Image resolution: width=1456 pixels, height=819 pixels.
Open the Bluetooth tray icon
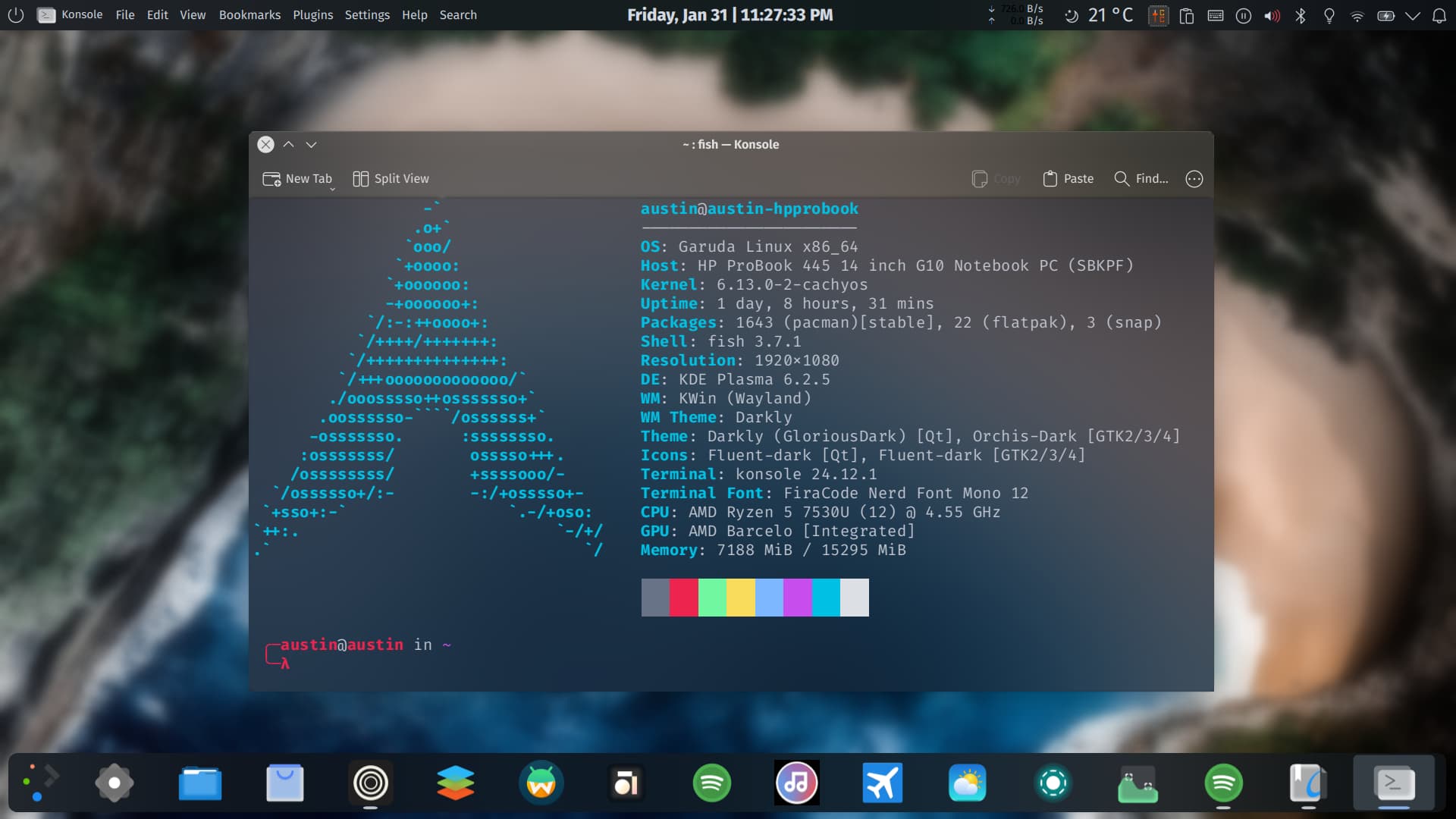click(1301, 15)
